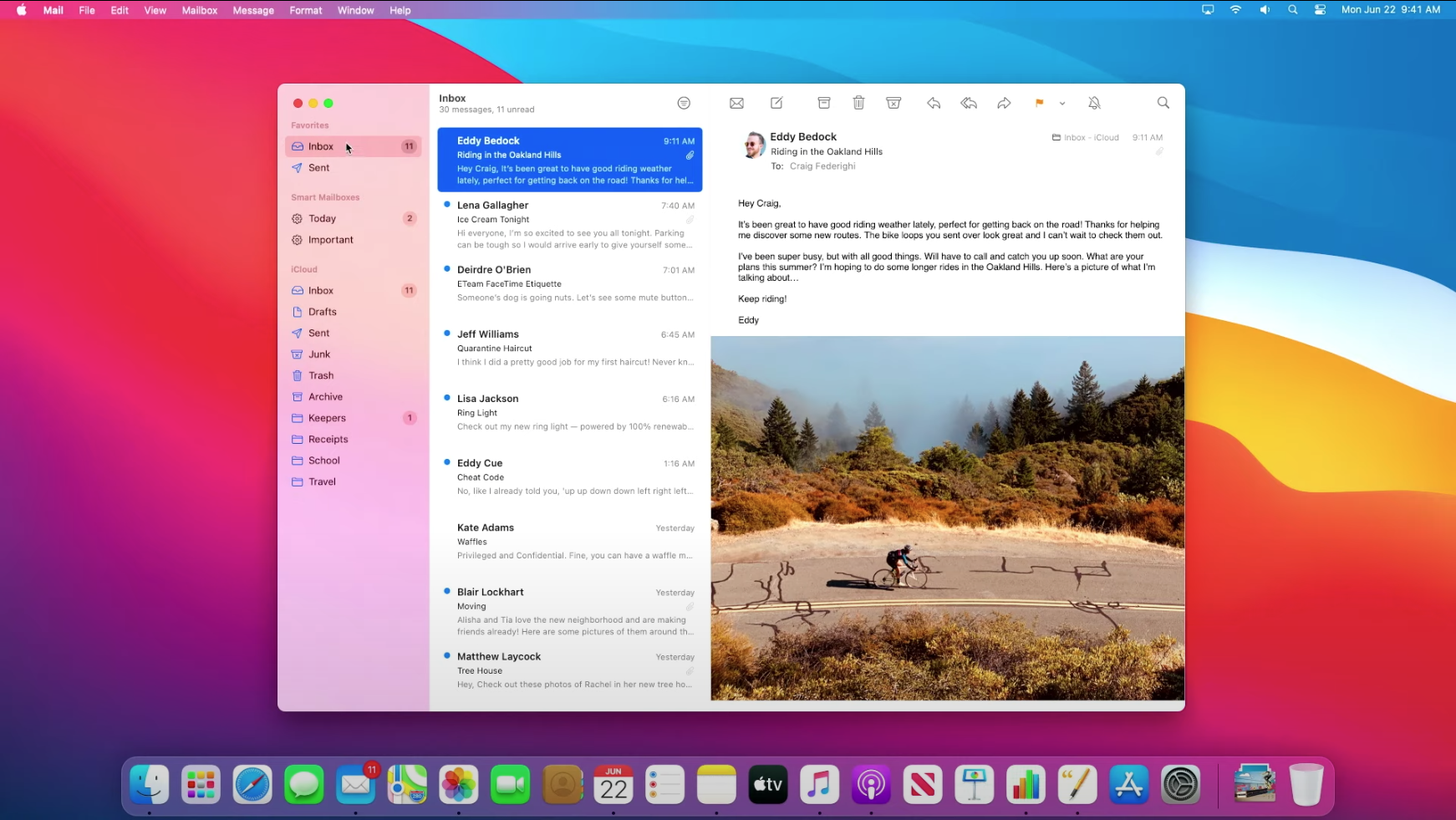Adjust the system volume icon in menu bar
Viewport: 1456px width, 820px height.
[x=1265, y=9]
